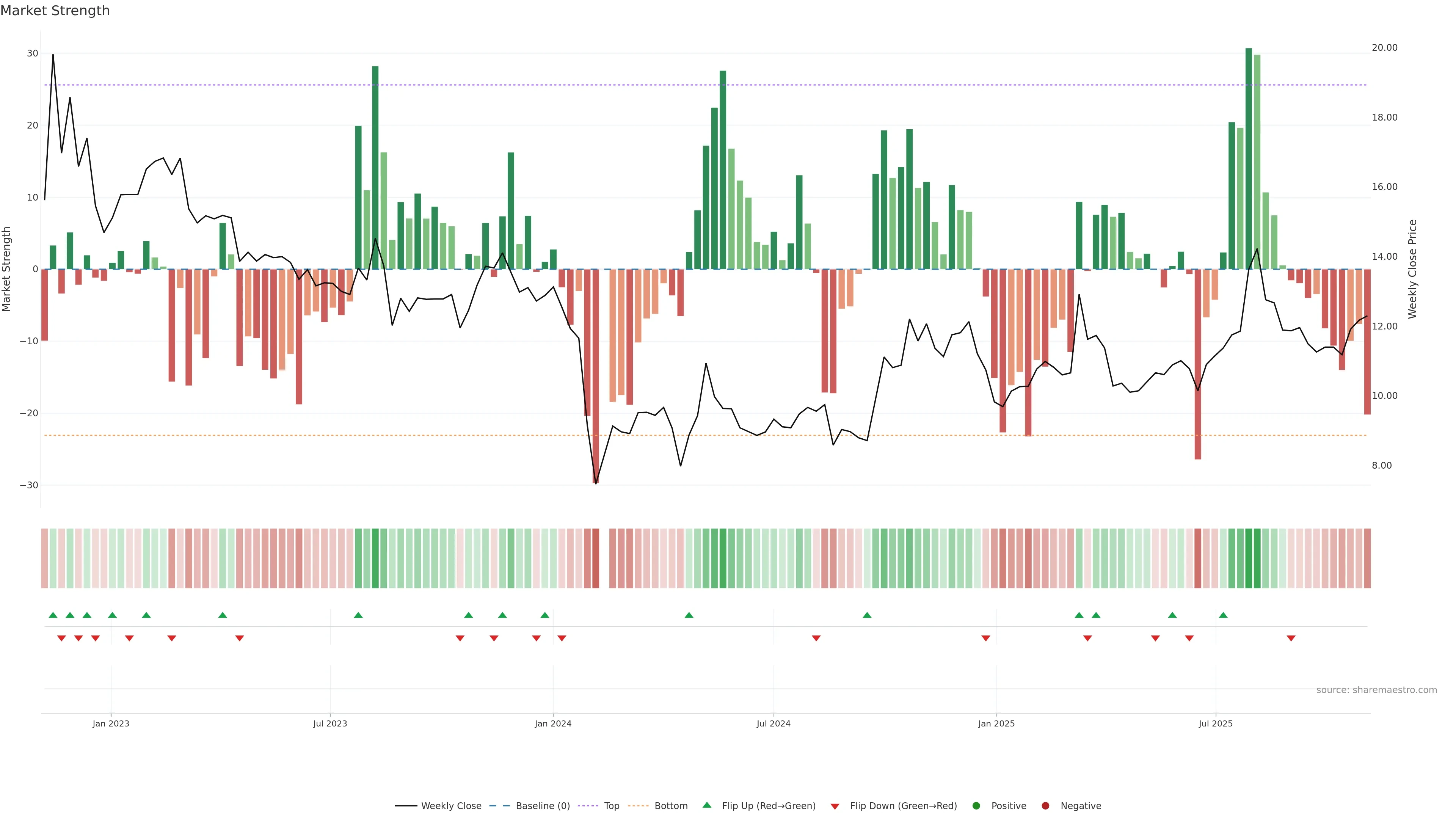Click the green Positive legend dot
Viewport: 1456px width, 819px height.
pyautogui.click(x=976, y=805)
